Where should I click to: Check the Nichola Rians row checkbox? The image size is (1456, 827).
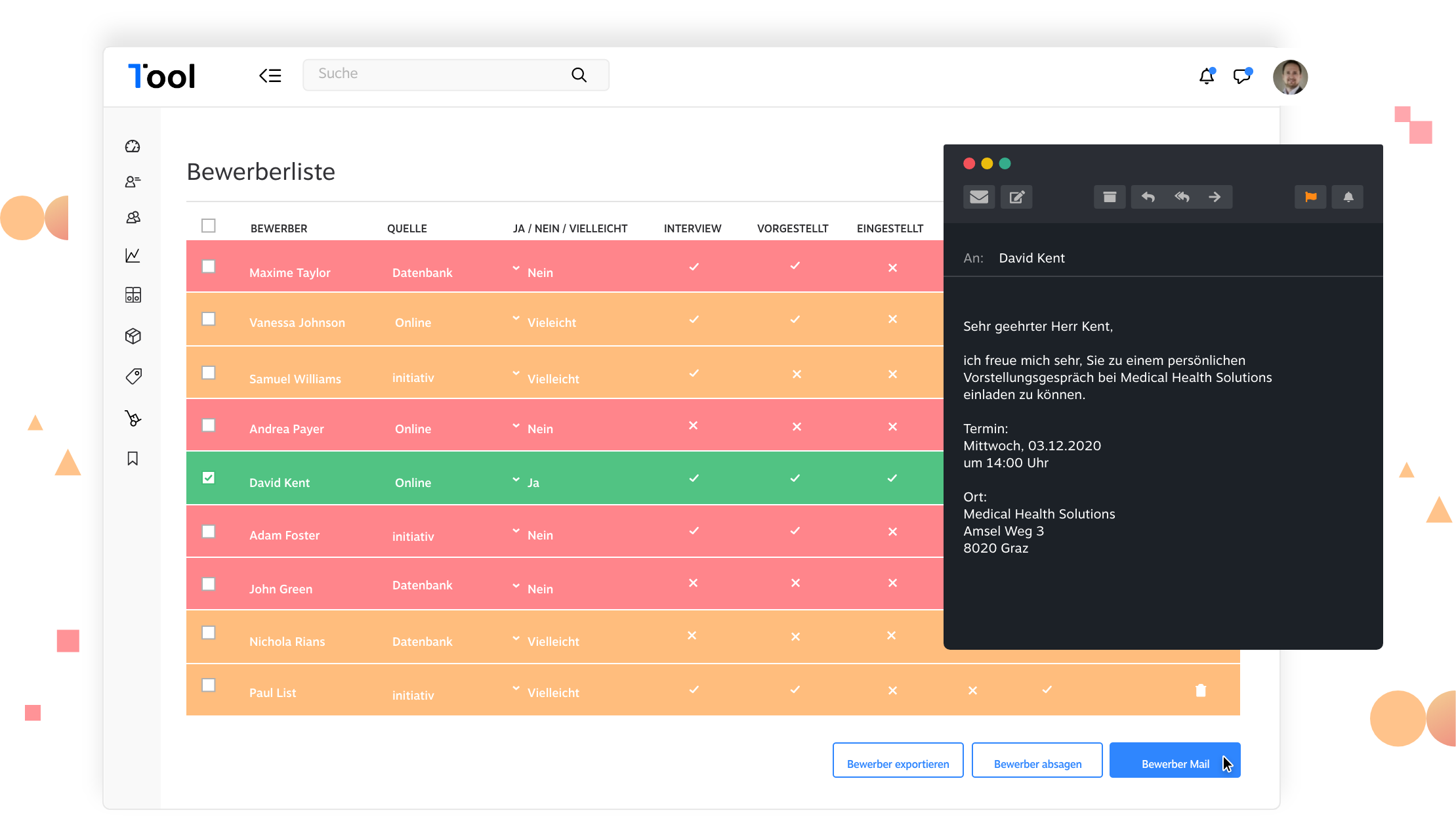coord(209,633)
